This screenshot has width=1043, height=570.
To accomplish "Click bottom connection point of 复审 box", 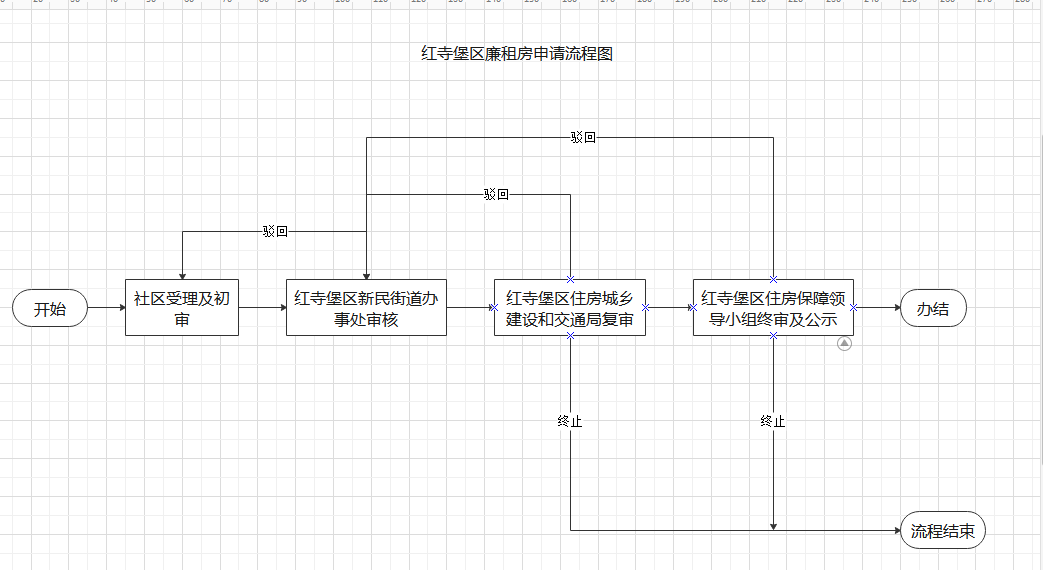I will [570, 336].
